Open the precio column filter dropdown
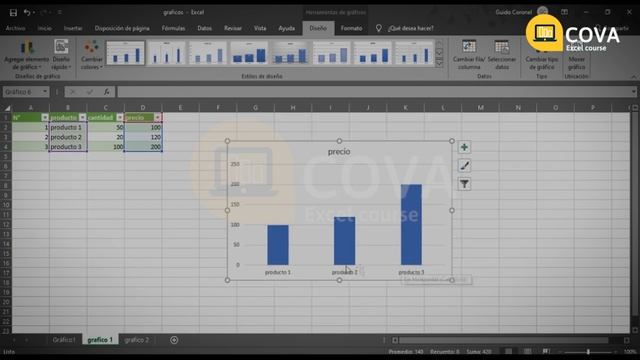 coord(157,118)
